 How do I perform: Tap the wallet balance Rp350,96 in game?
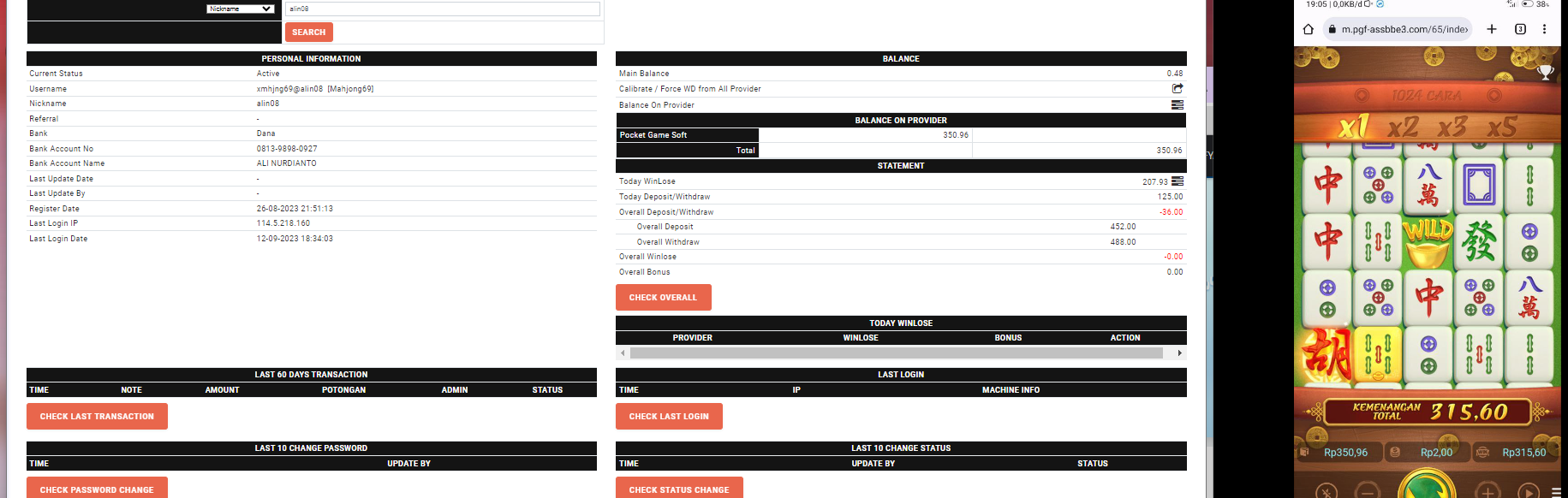(1345, 453)
